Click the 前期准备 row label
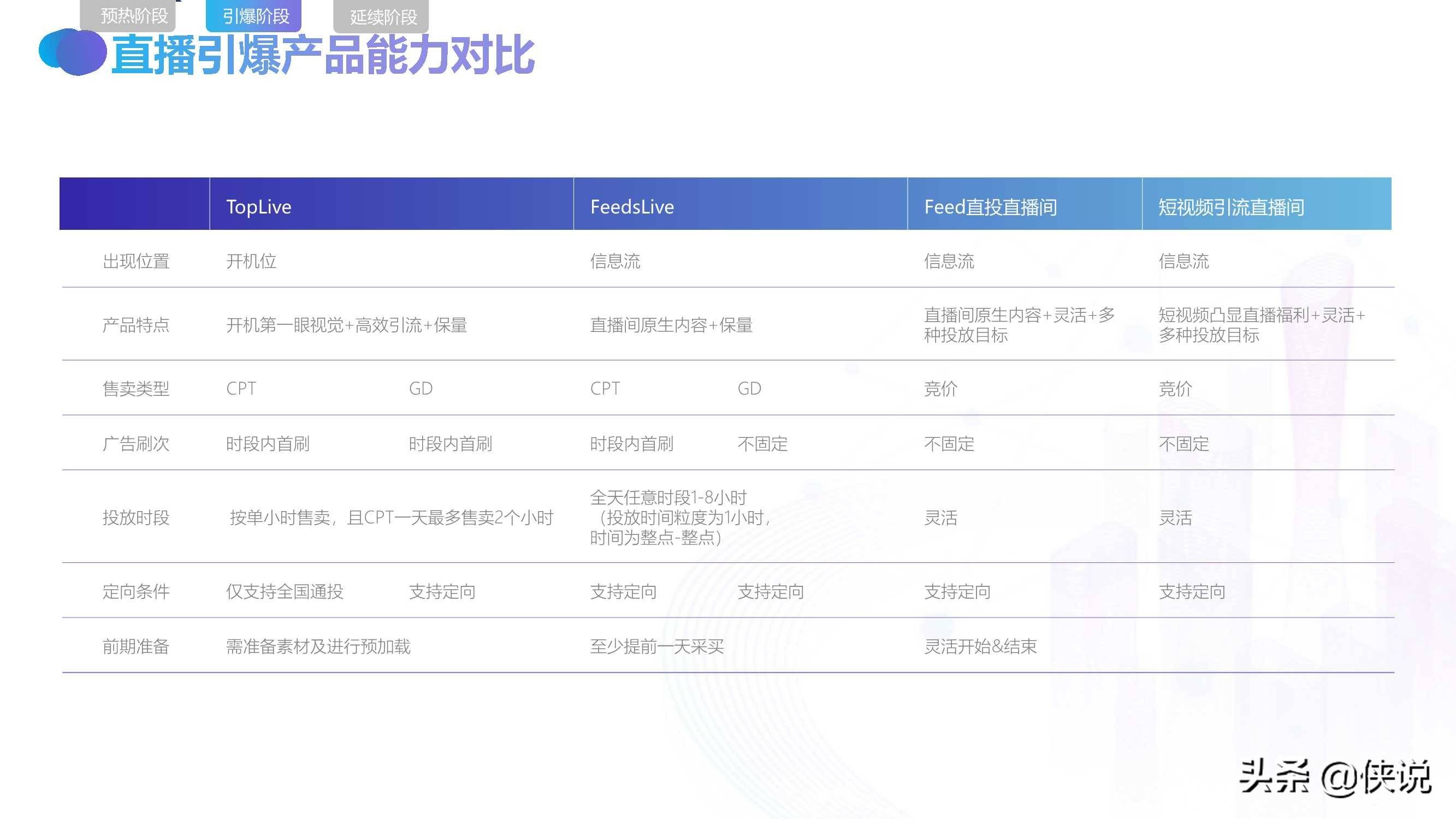Viewport: 1456px width, 819px height. 135,646
